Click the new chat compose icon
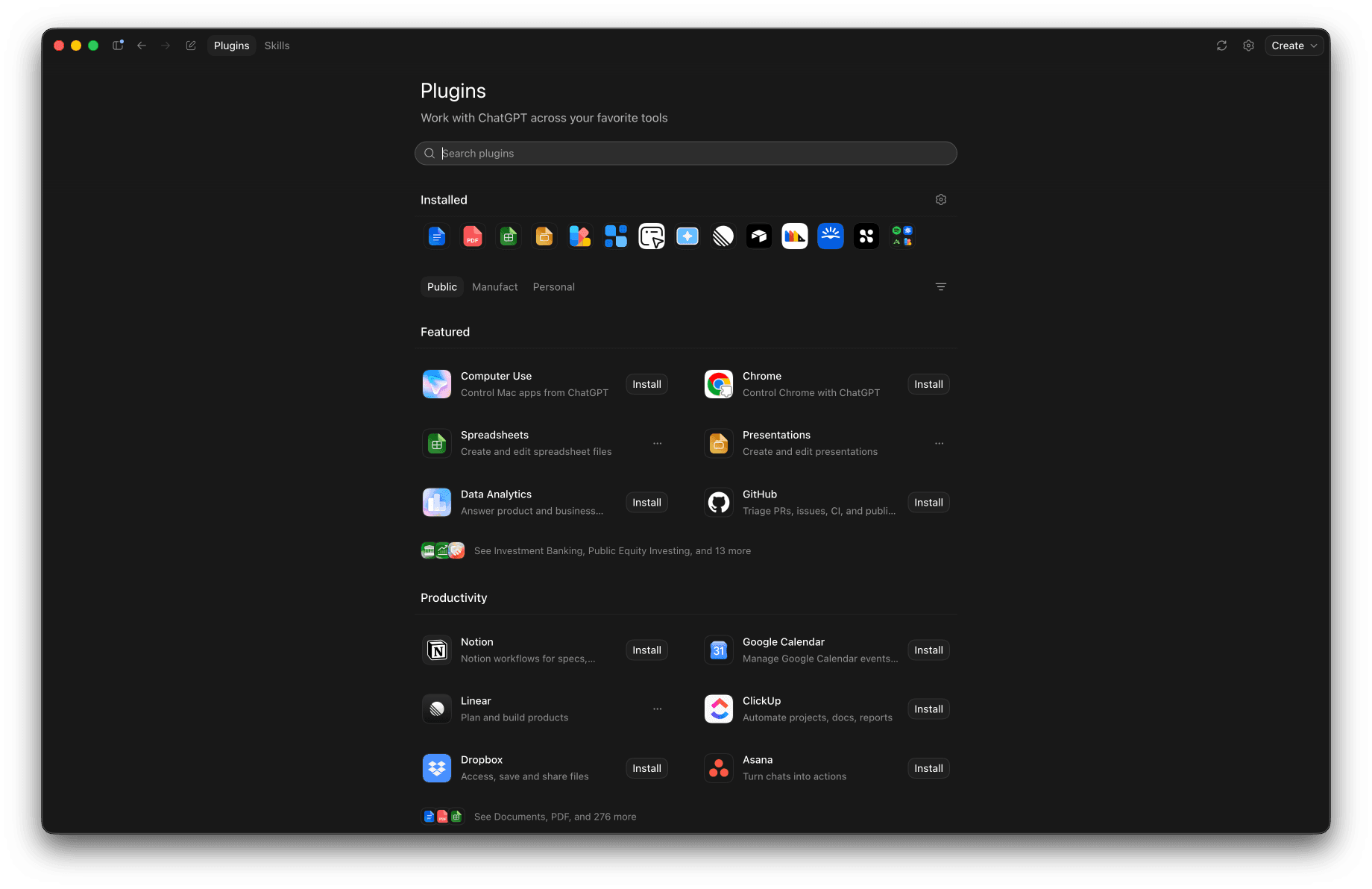1372x889 pixels. pyautogui.click(x=191, y=45)
